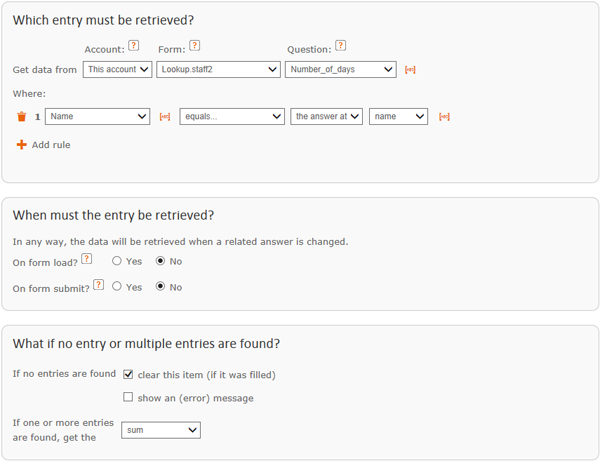Select Yes for On form load
Image resolution: width=600 pixels, height=461 pixels.
pos(117,261)
